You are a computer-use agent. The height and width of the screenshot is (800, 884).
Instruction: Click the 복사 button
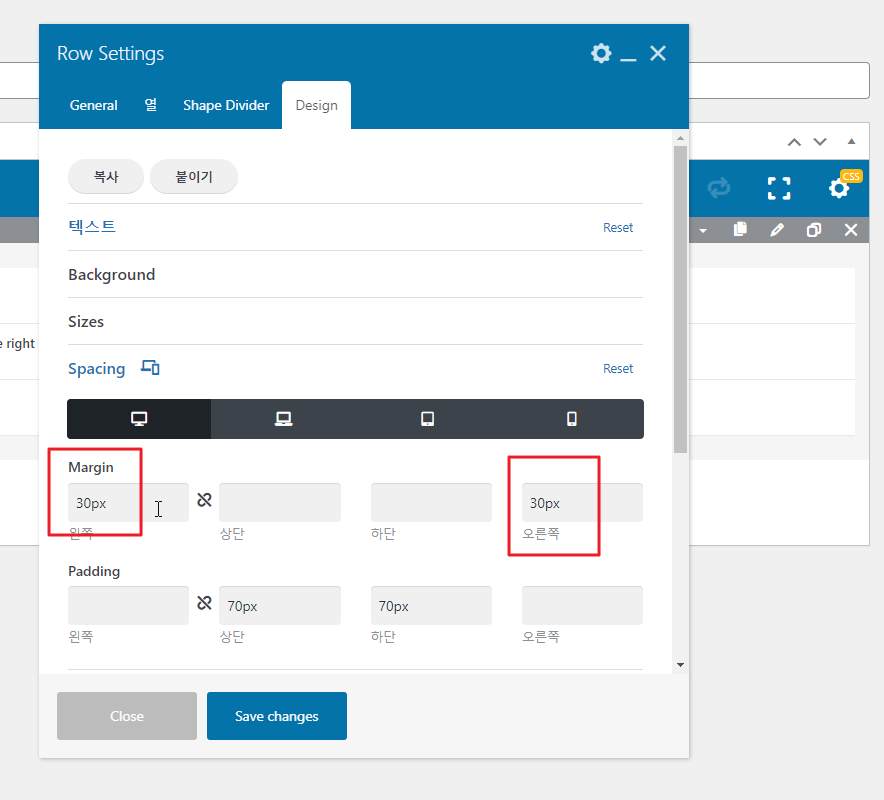click(106, 176)
